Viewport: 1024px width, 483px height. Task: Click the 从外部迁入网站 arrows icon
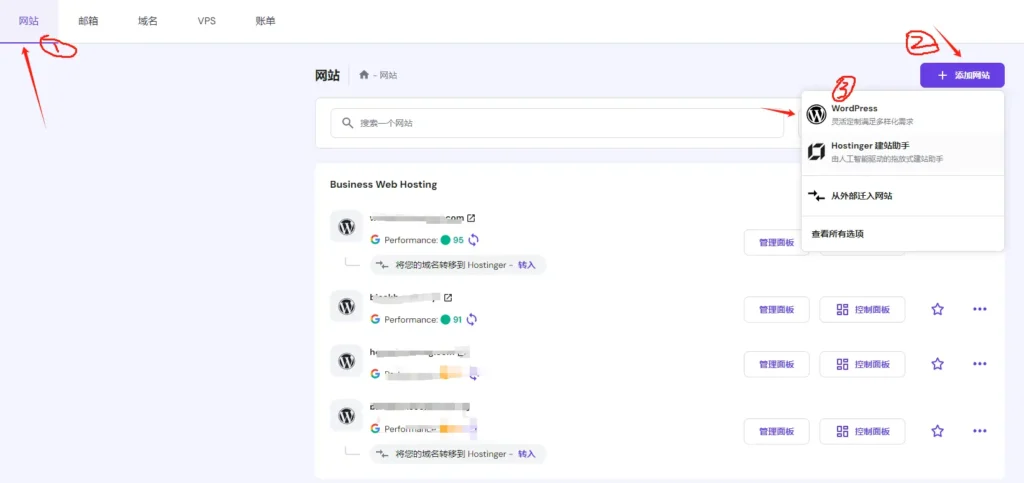[x=816, y=196]
